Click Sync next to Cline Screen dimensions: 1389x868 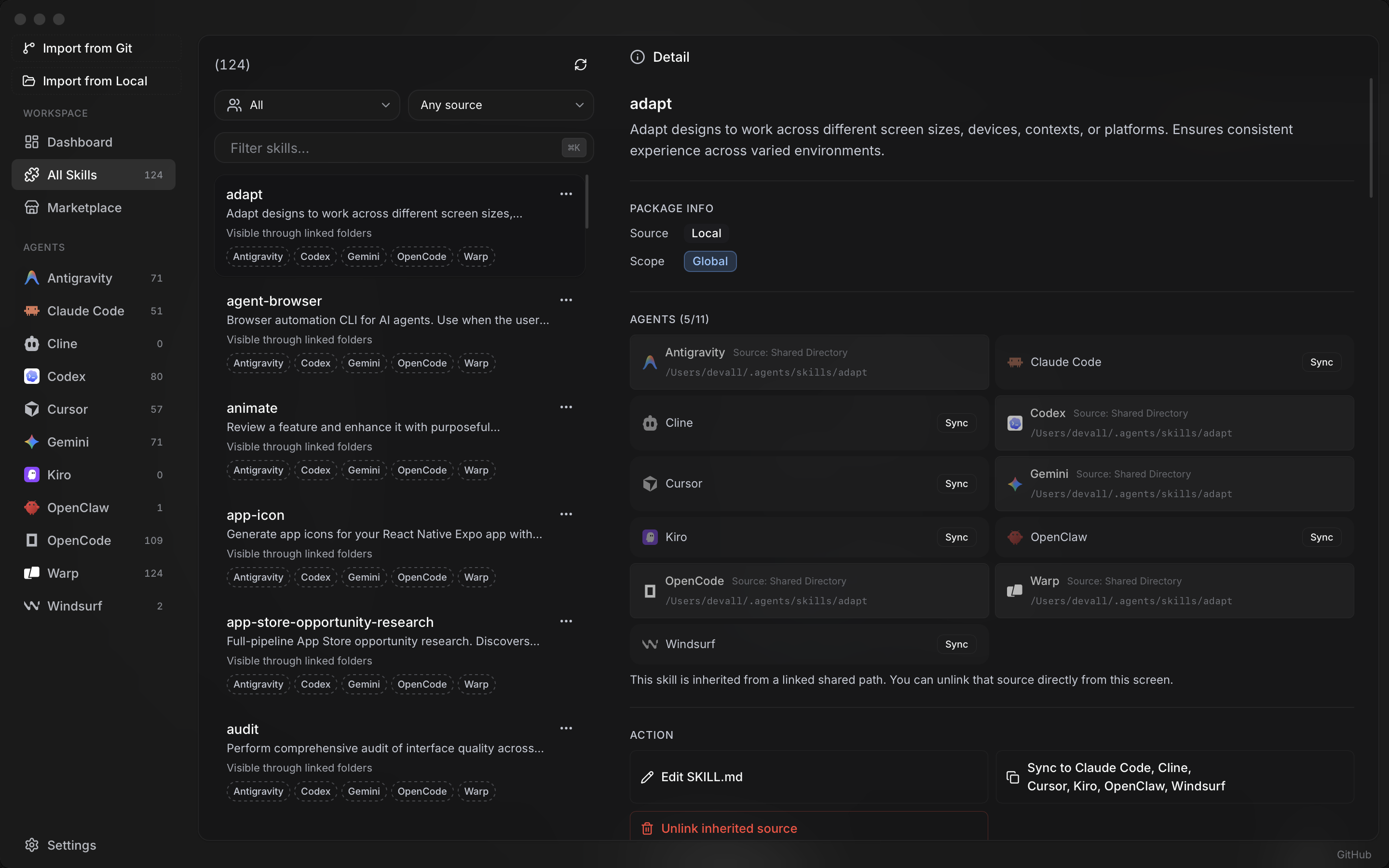[x=955, y=423]
